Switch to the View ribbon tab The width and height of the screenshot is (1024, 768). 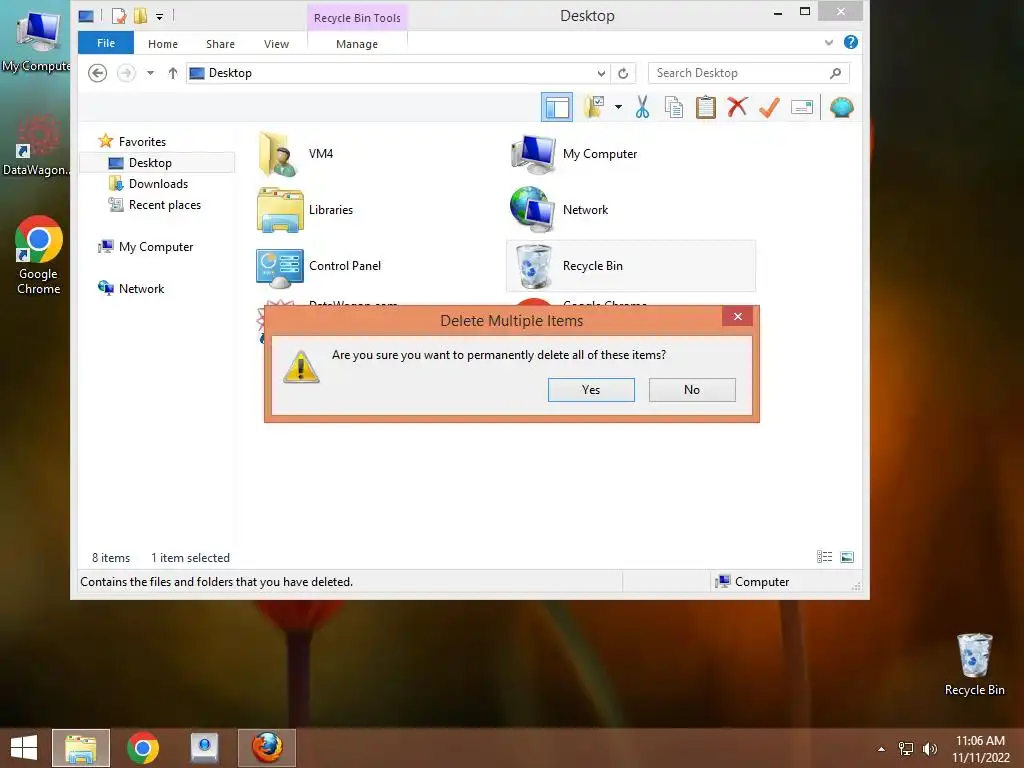tap(276, 44)
